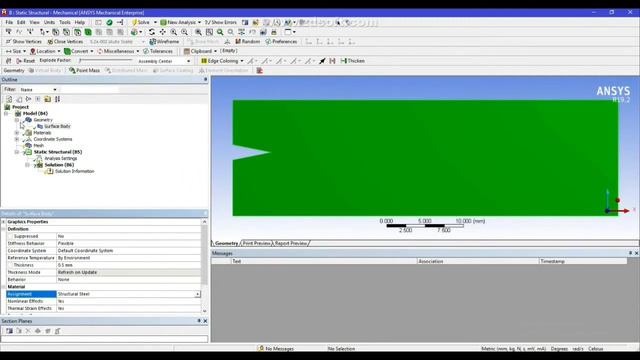Click the Rotate view tool icon

(x=151, y=32)
